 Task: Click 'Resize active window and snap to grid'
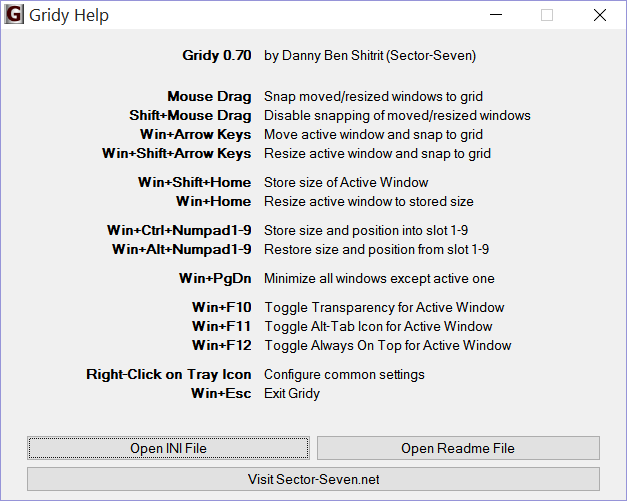pyautogui.click(x=377, y=154)
